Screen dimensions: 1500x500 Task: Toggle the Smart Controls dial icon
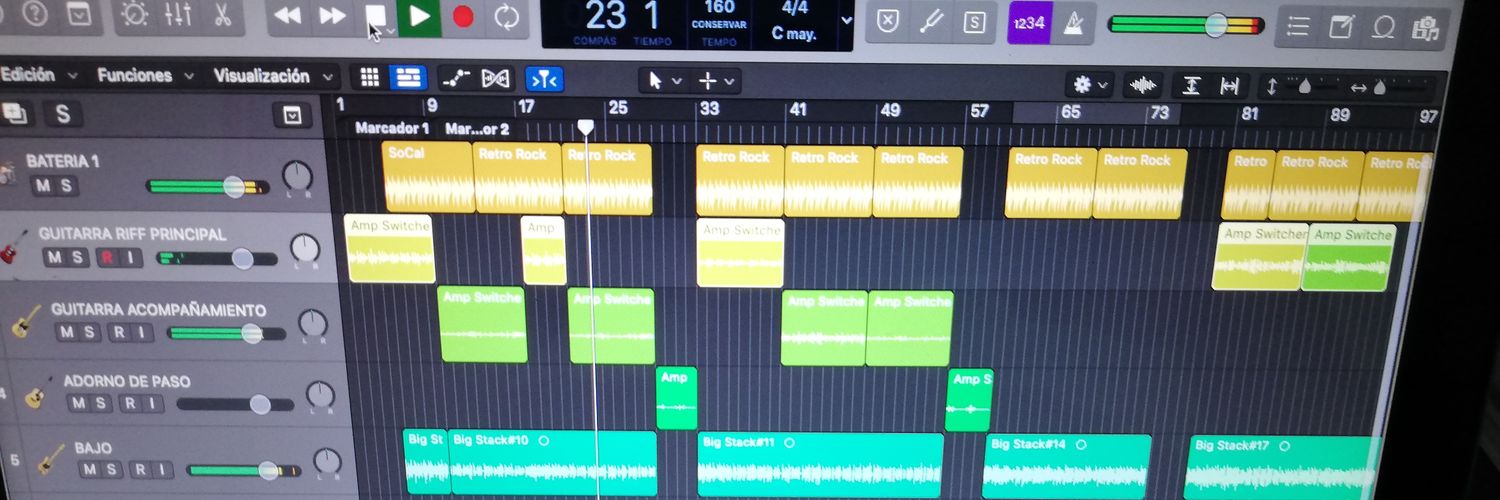click(134, 14)
